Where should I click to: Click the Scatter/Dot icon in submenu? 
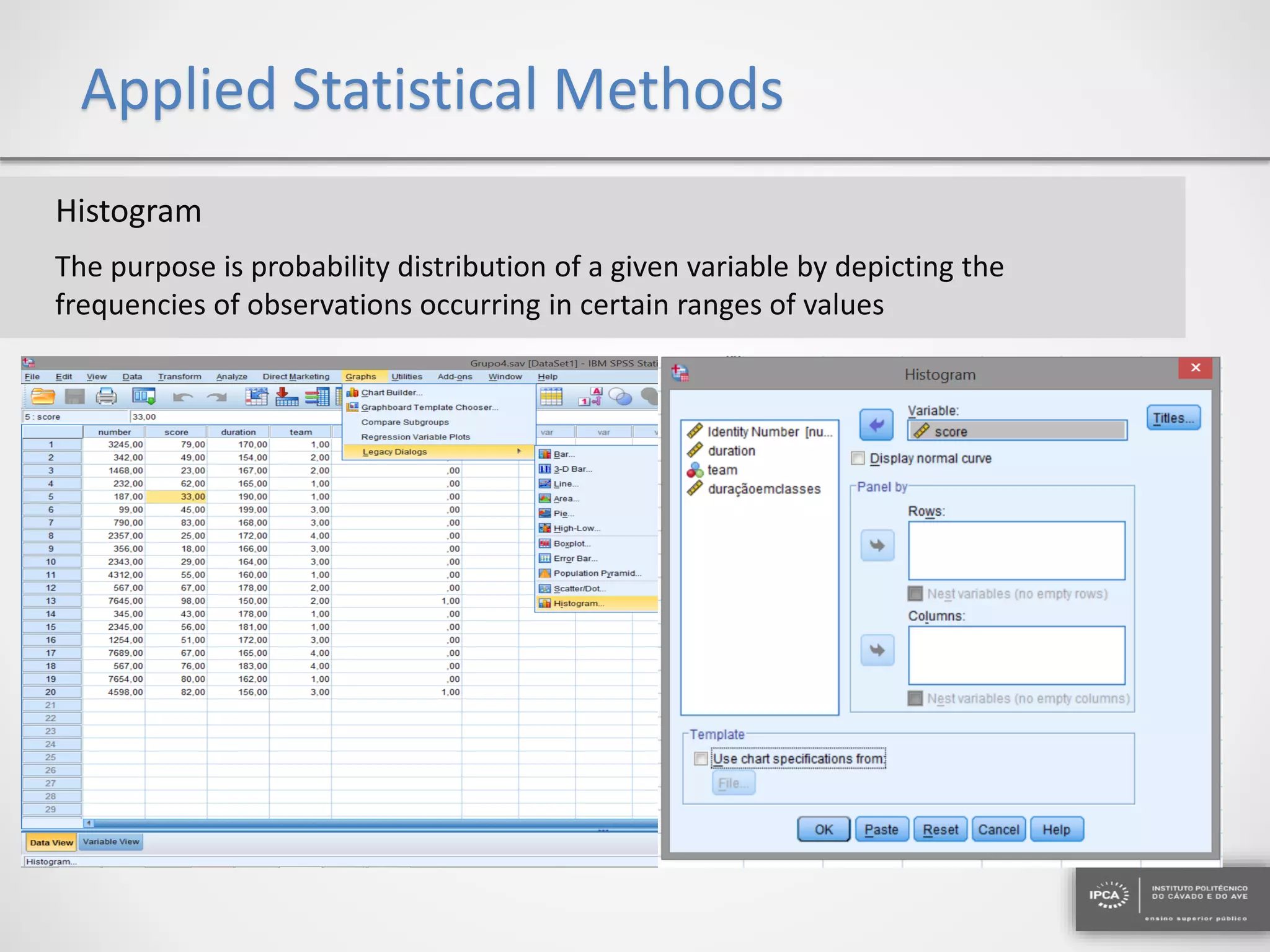[x=544, y=588]
